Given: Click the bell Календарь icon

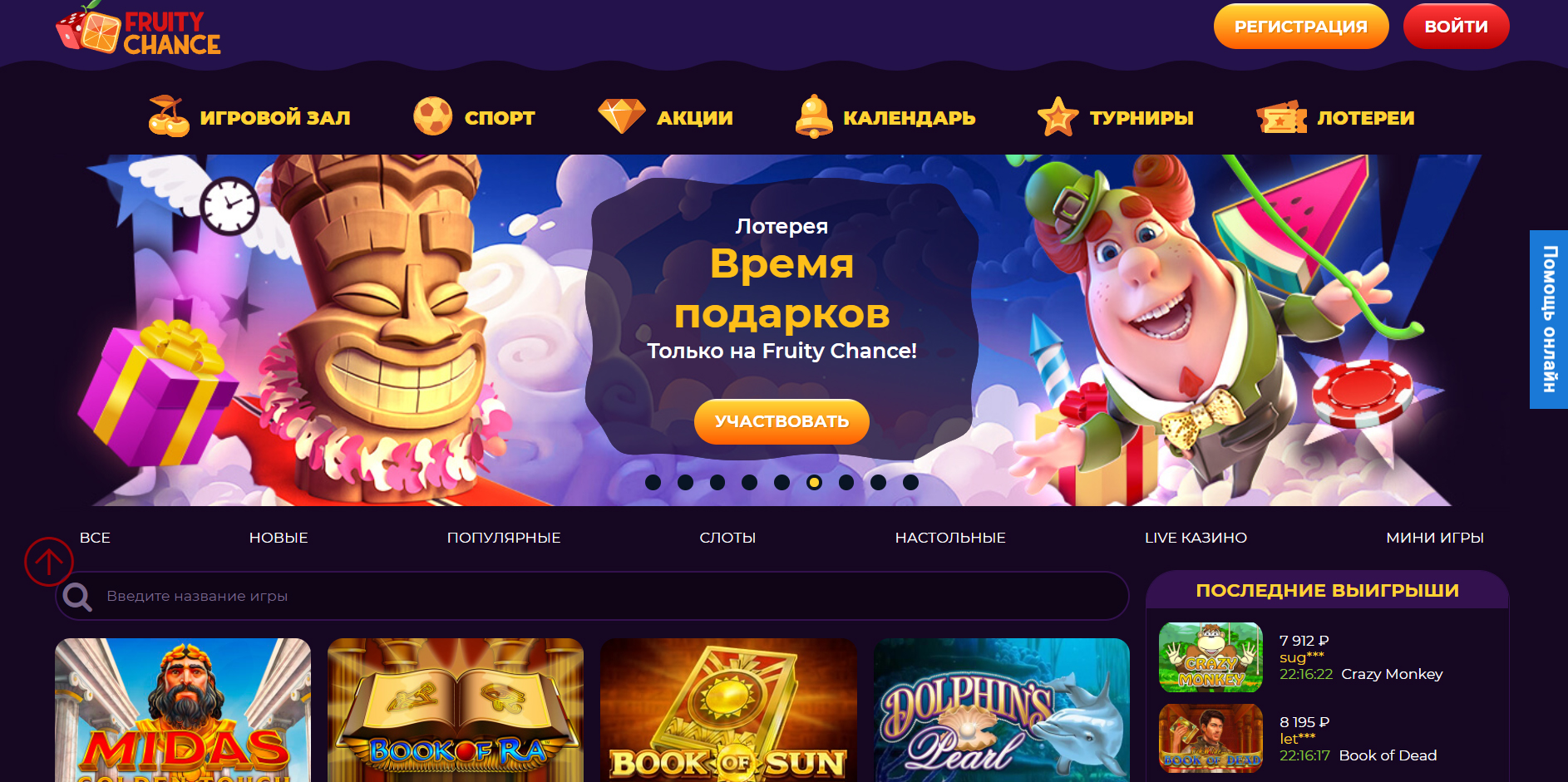Looking at the screenshot, I should click(x=814, y=116).
